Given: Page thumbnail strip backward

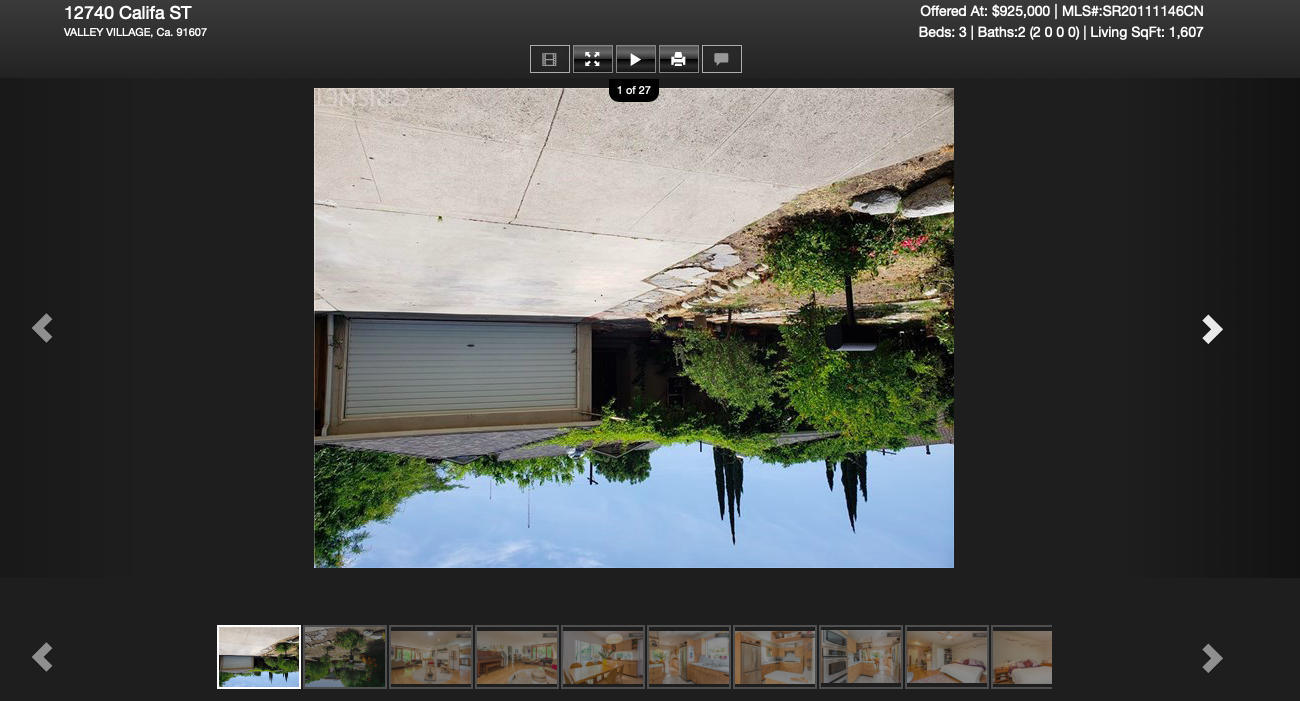Looking at the screenshot, I should coord(42,657).
